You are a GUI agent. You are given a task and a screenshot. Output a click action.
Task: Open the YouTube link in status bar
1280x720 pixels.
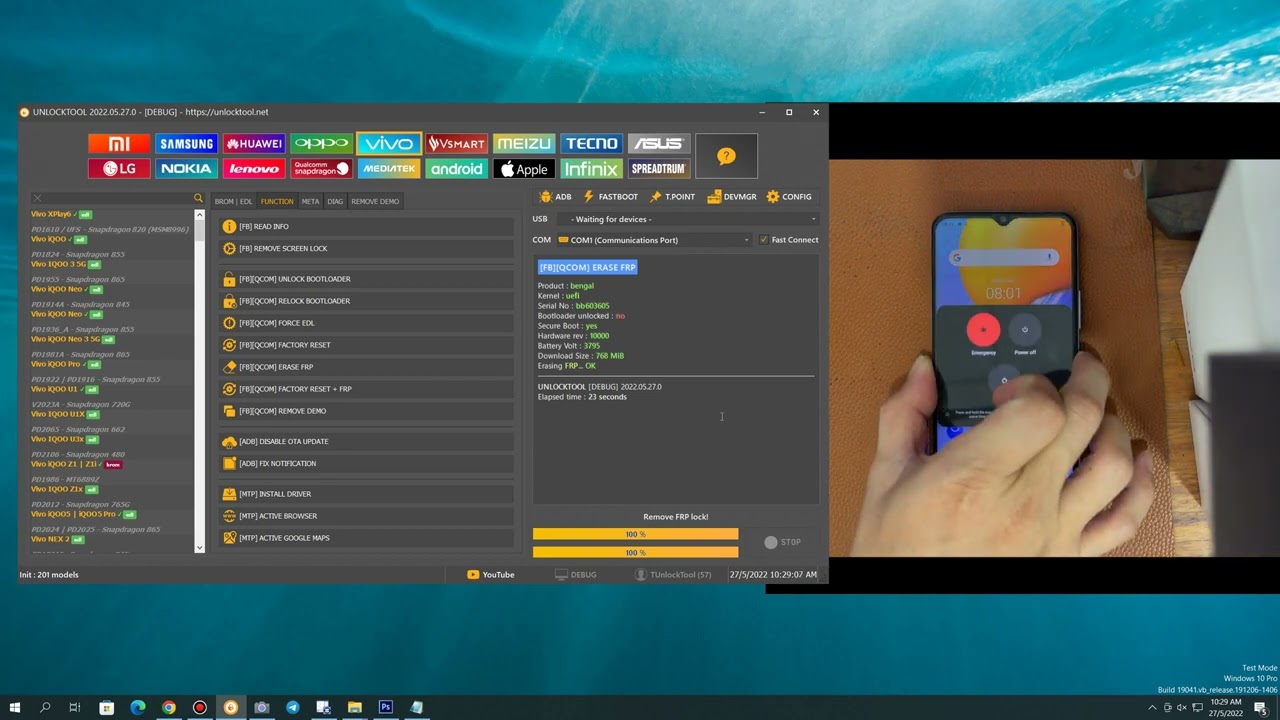click(x=491, y=575)
